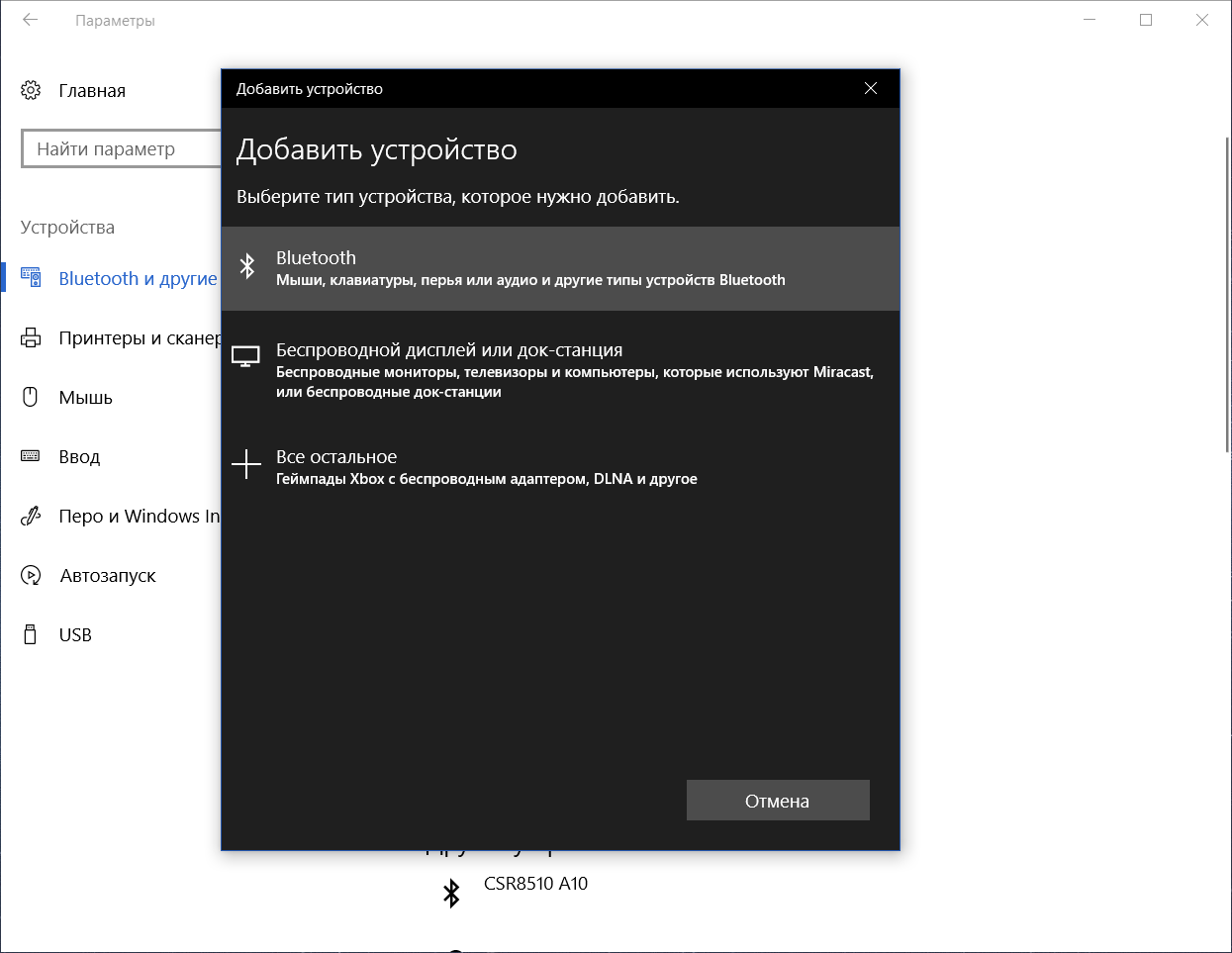Open Принтеры и сканеры section
This screenshot has width=1232, height=953.
140,337
